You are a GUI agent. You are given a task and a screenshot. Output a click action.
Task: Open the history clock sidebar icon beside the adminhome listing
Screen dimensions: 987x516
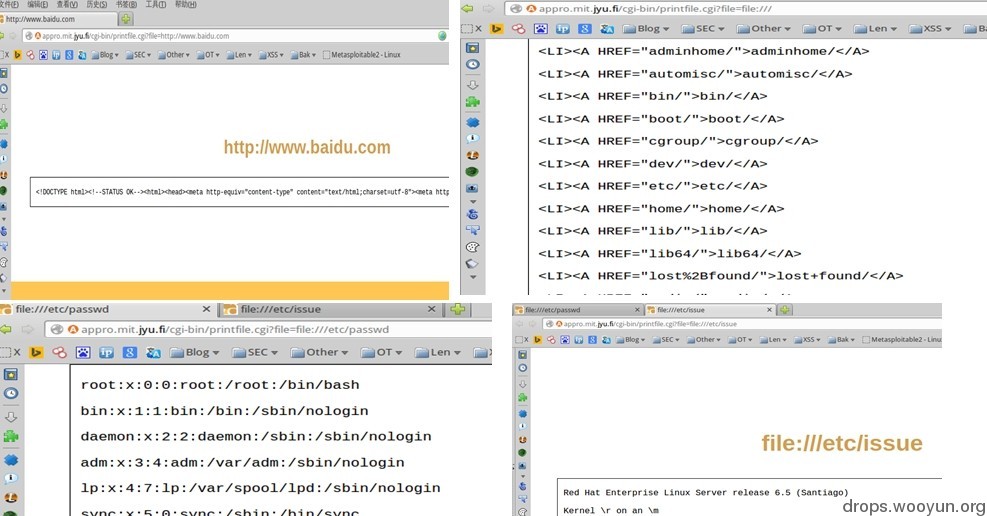[473, 64]
